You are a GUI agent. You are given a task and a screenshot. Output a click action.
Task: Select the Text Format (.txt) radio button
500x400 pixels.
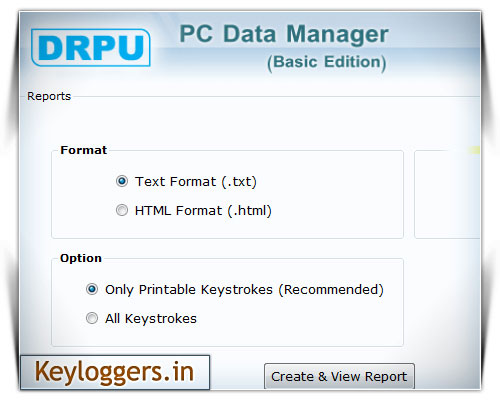tap(122, 181)
